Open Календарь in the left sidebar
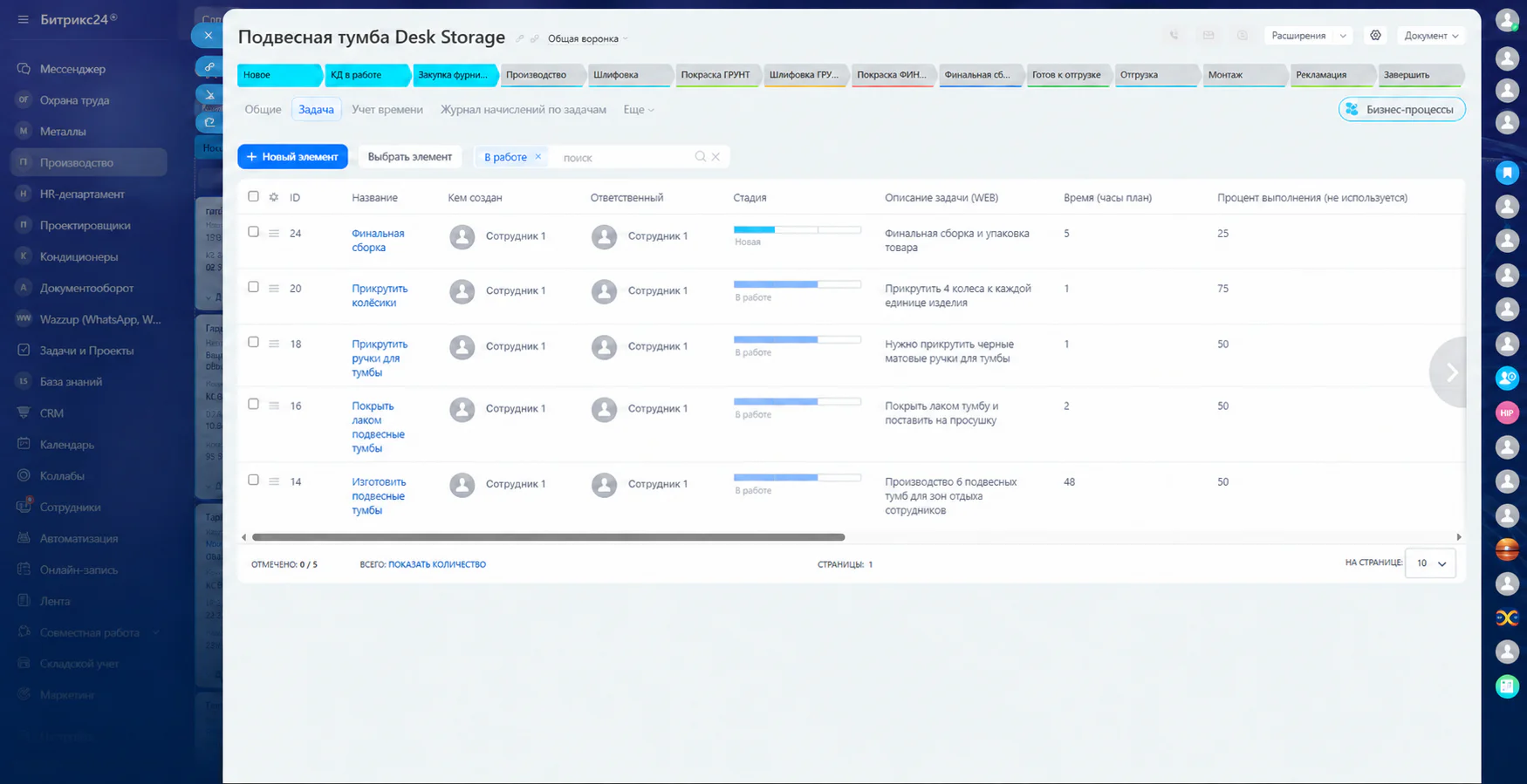The height and width of the screenshot is (784, 1527). point(67,445)
